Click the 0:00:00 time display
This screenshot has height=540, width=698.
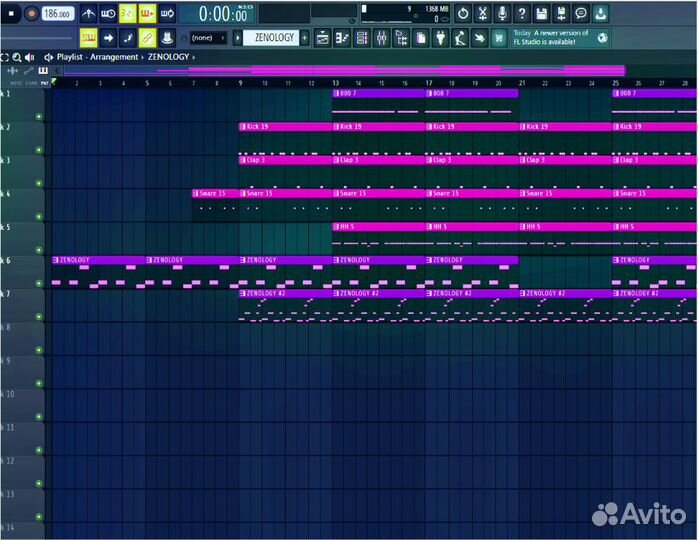[x=222, y=14]
